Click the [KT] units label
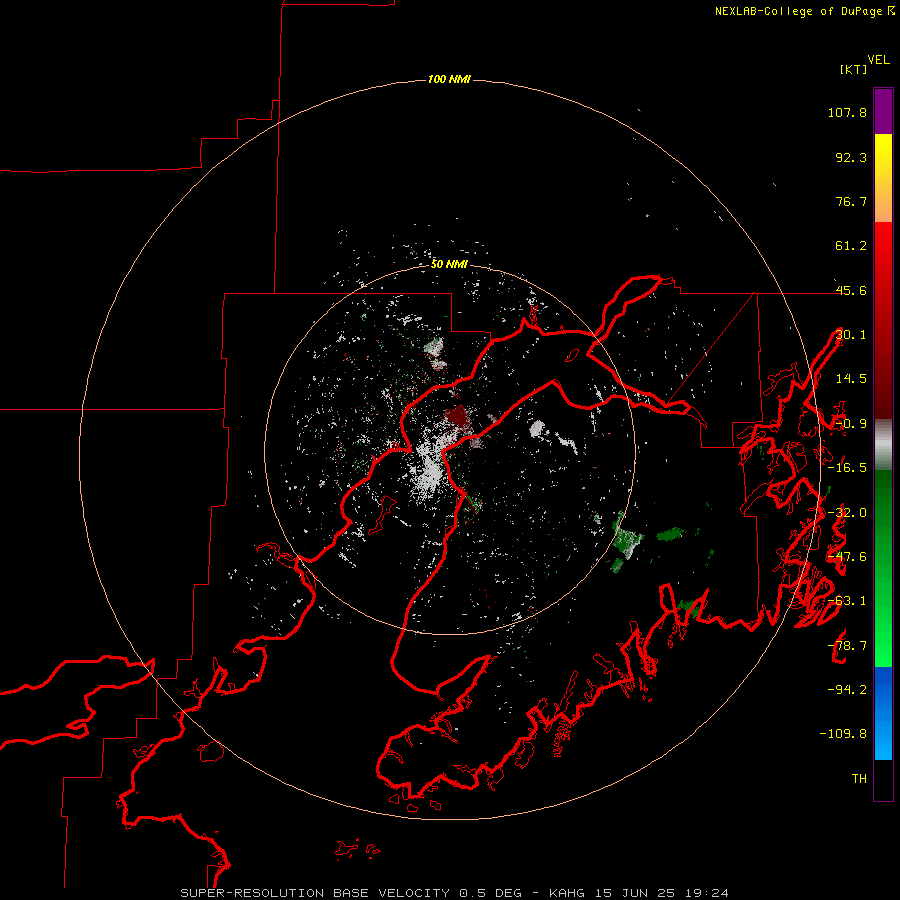900x900 pixels. coord(854,69)
